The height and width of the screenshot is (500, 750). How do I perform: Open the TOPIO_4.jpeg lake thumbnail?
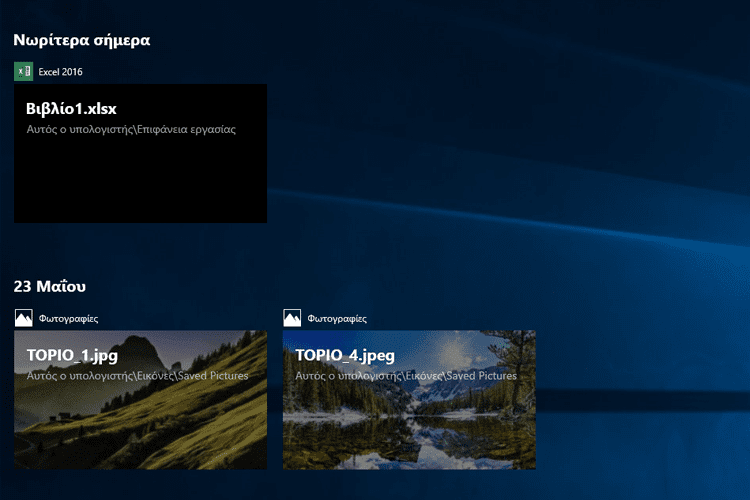[x=409, y=400]
